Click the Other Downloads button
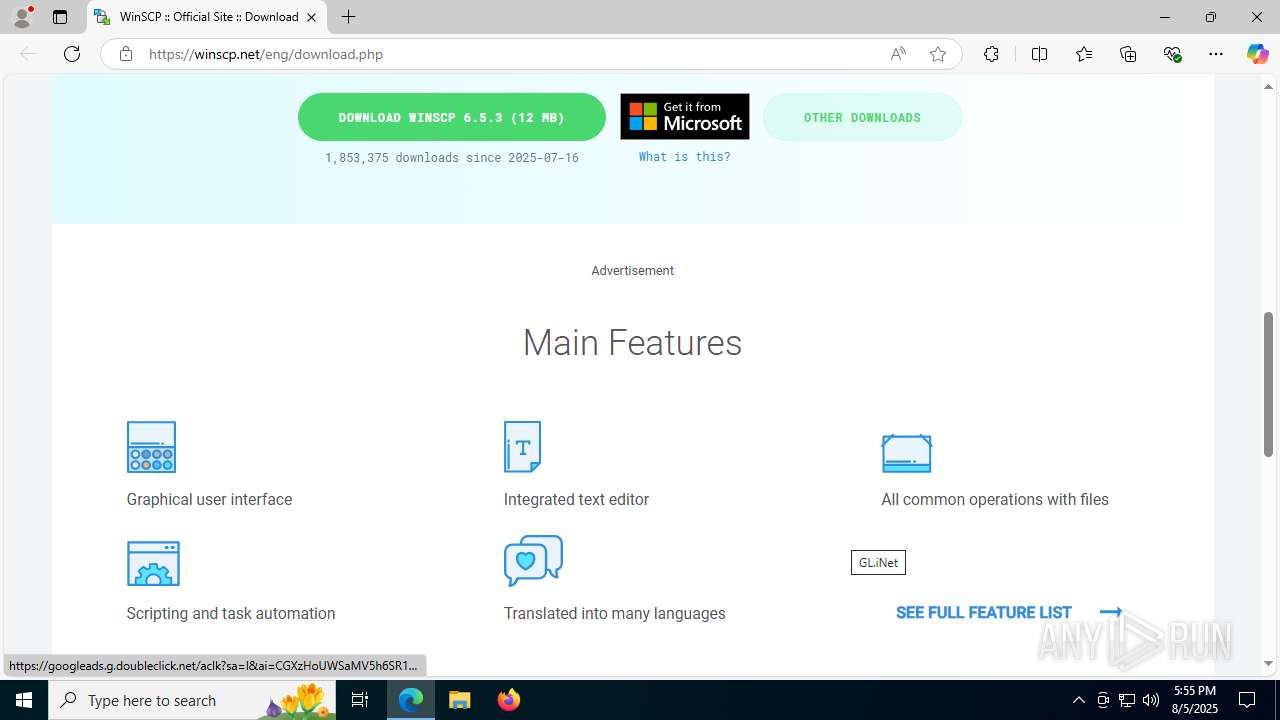This screenshot has width=1280, height=720. tap(862, 117)
